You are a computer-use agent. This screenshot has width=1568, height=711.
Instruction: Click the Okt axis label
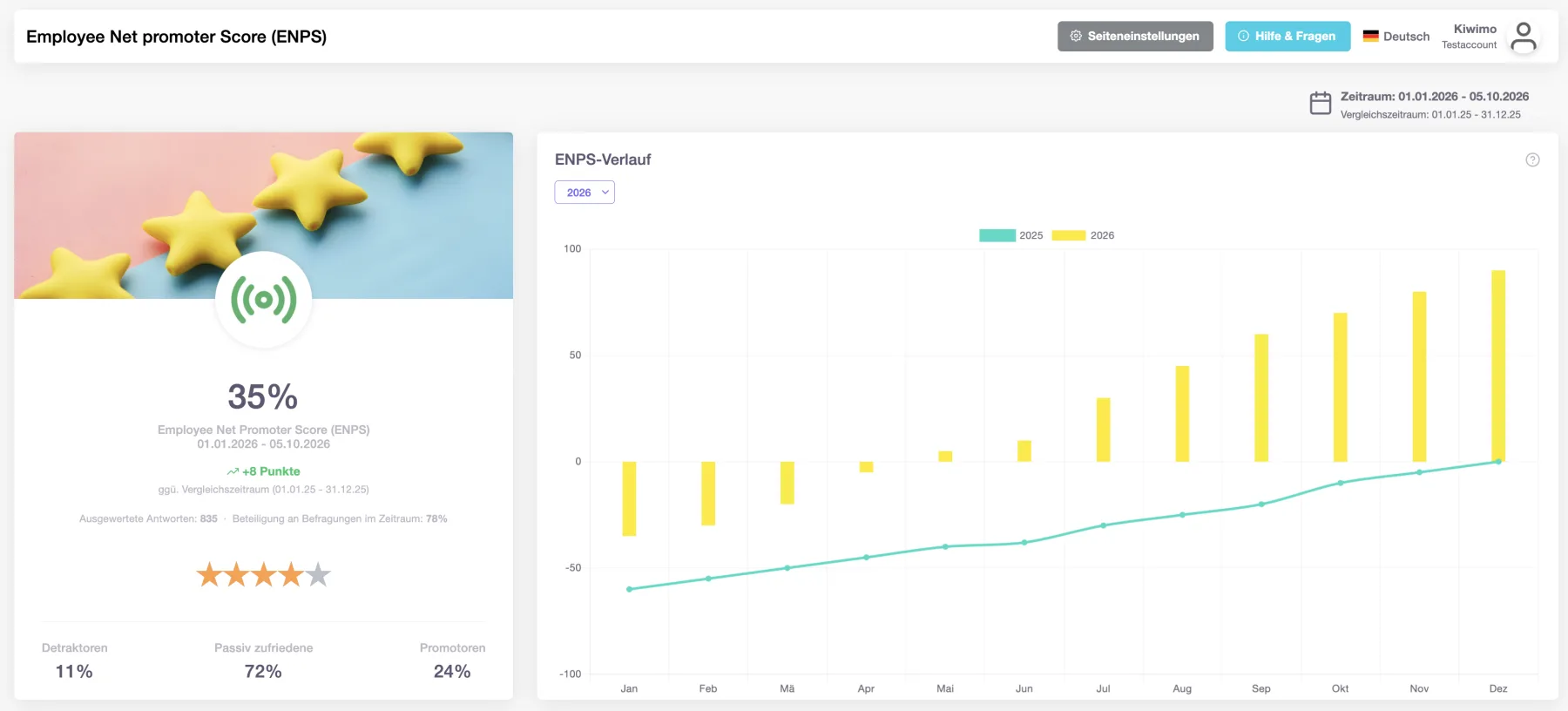tap(1340, 688)
